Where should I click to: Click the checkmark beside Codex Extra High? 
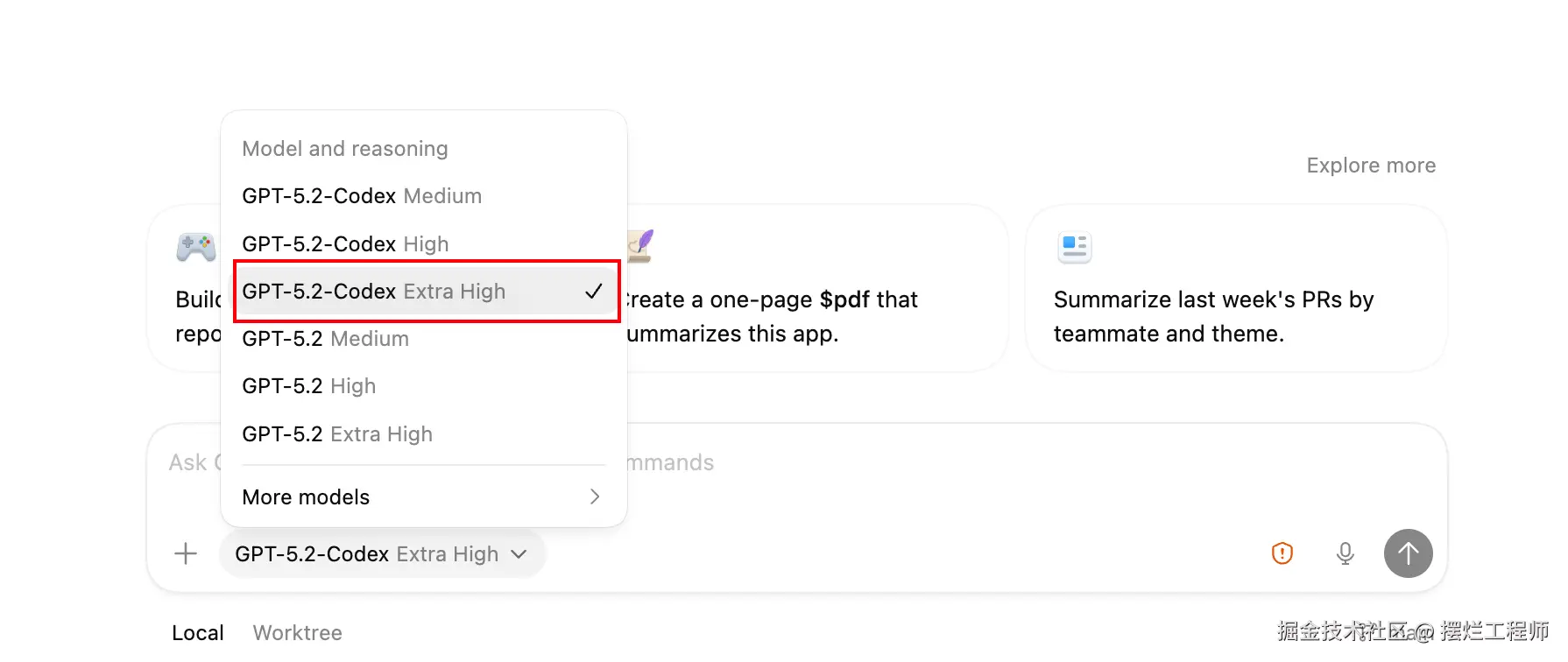[594, 292]
